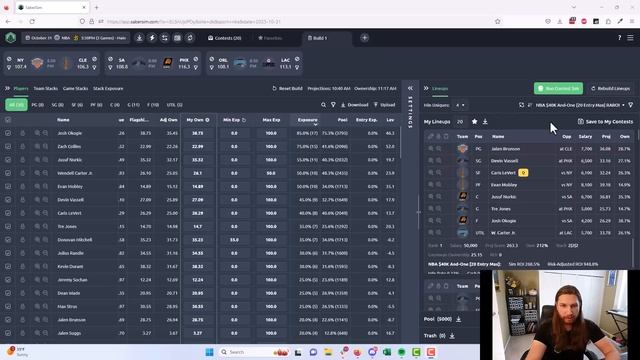Download the Pool lineups
640x360 pixels.
click(458, 319)
